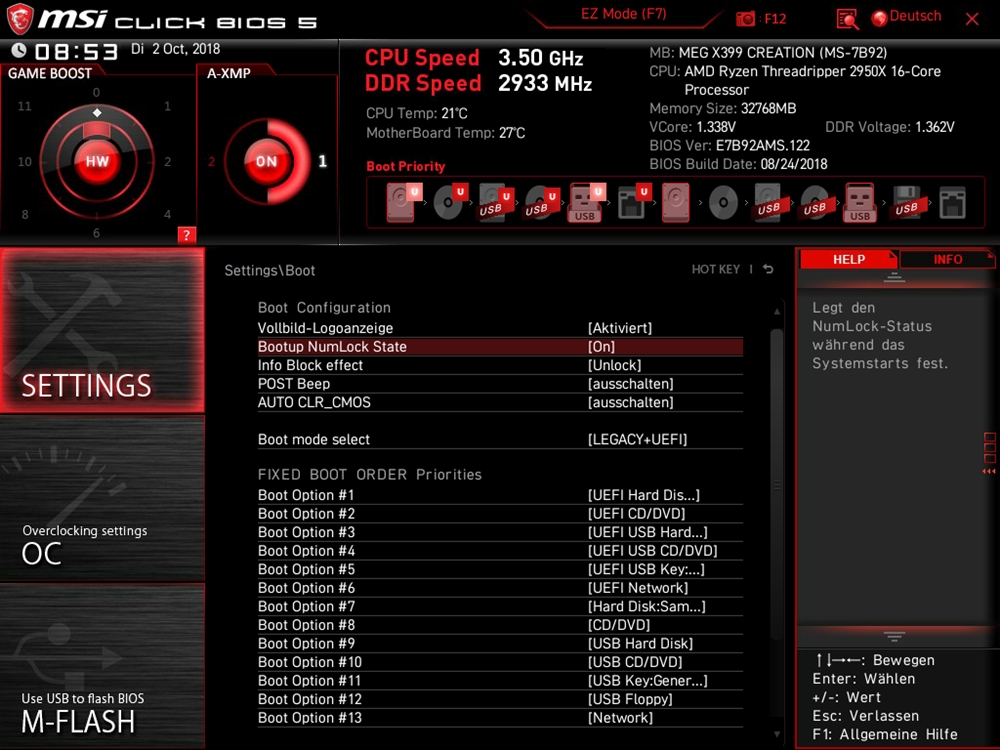Open the Bootup NumLock State On value
Screen dimensions: 1000x750
(x=601, y=346)
